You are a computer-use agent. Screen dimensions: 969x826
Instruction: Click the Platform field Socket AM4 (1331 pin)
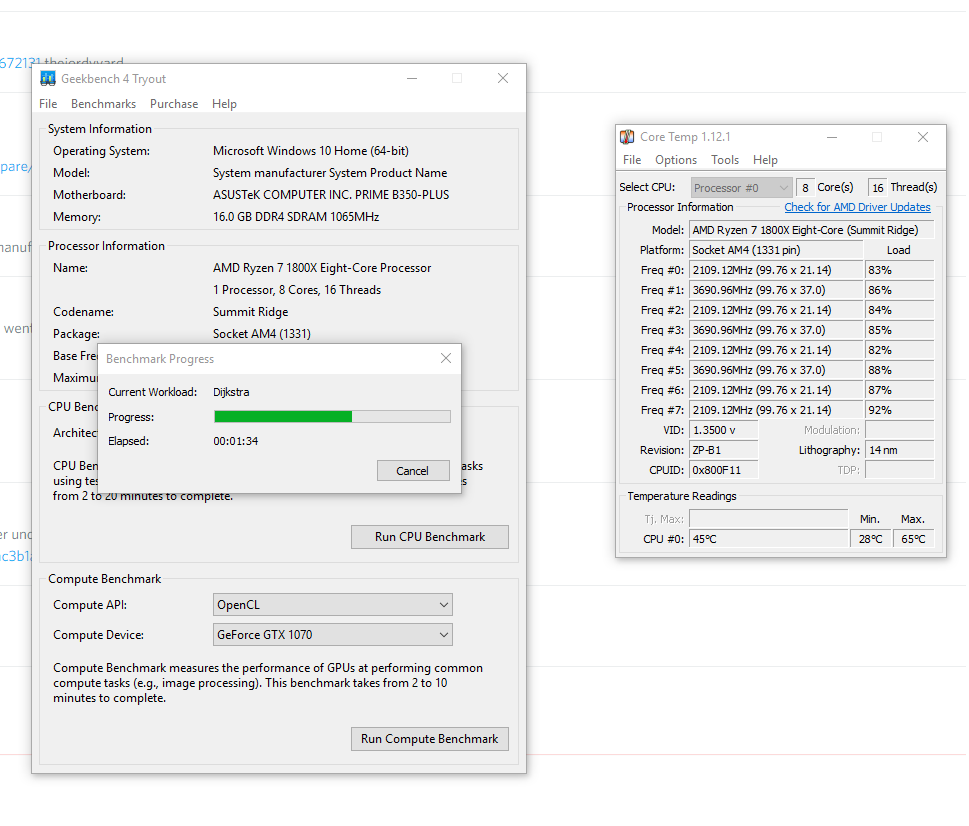[x=776, y=250]
